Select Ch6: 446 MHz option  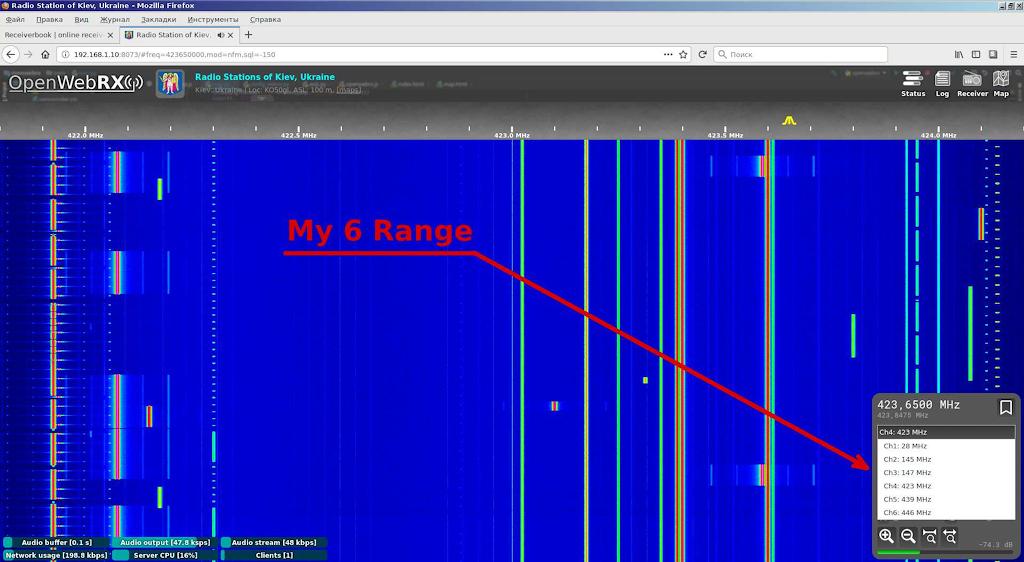point(946,512)
